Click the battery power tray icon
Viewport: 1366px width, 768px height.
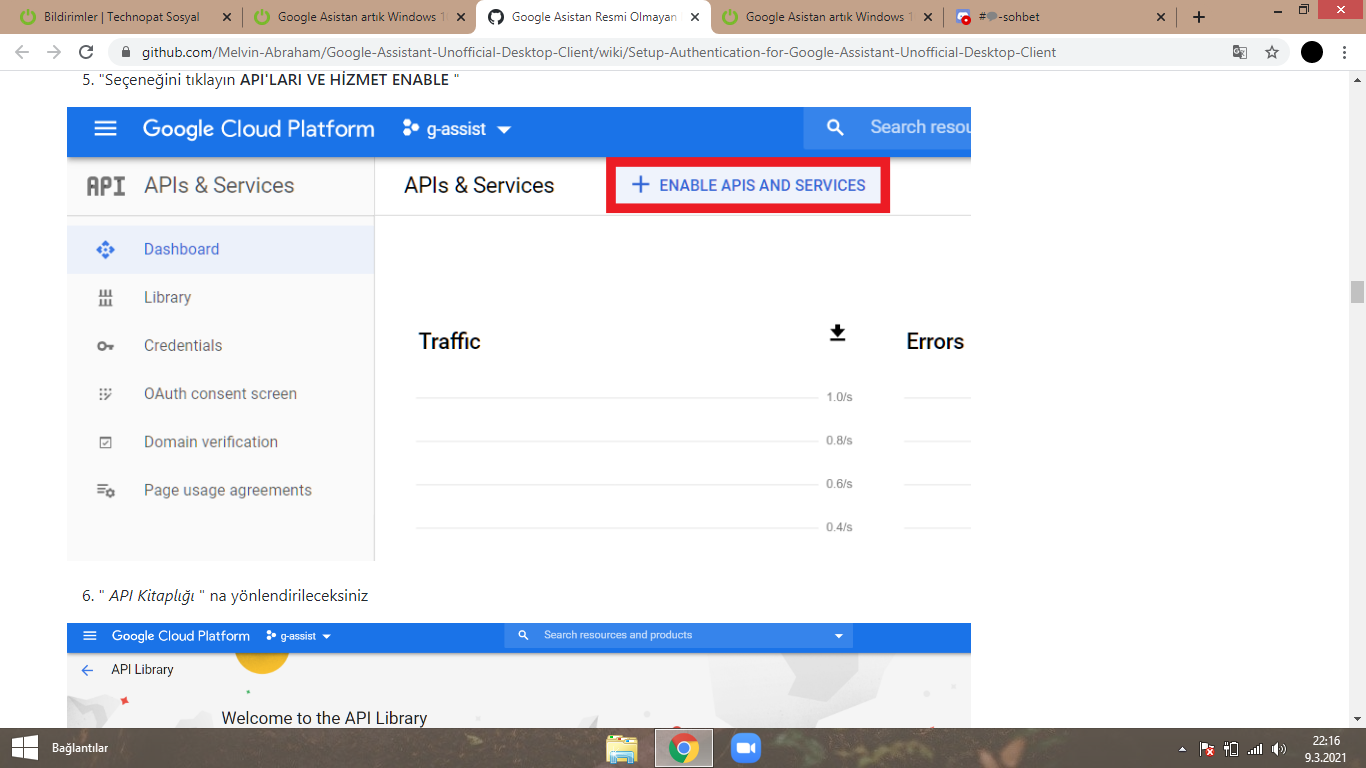[1231, 749]
